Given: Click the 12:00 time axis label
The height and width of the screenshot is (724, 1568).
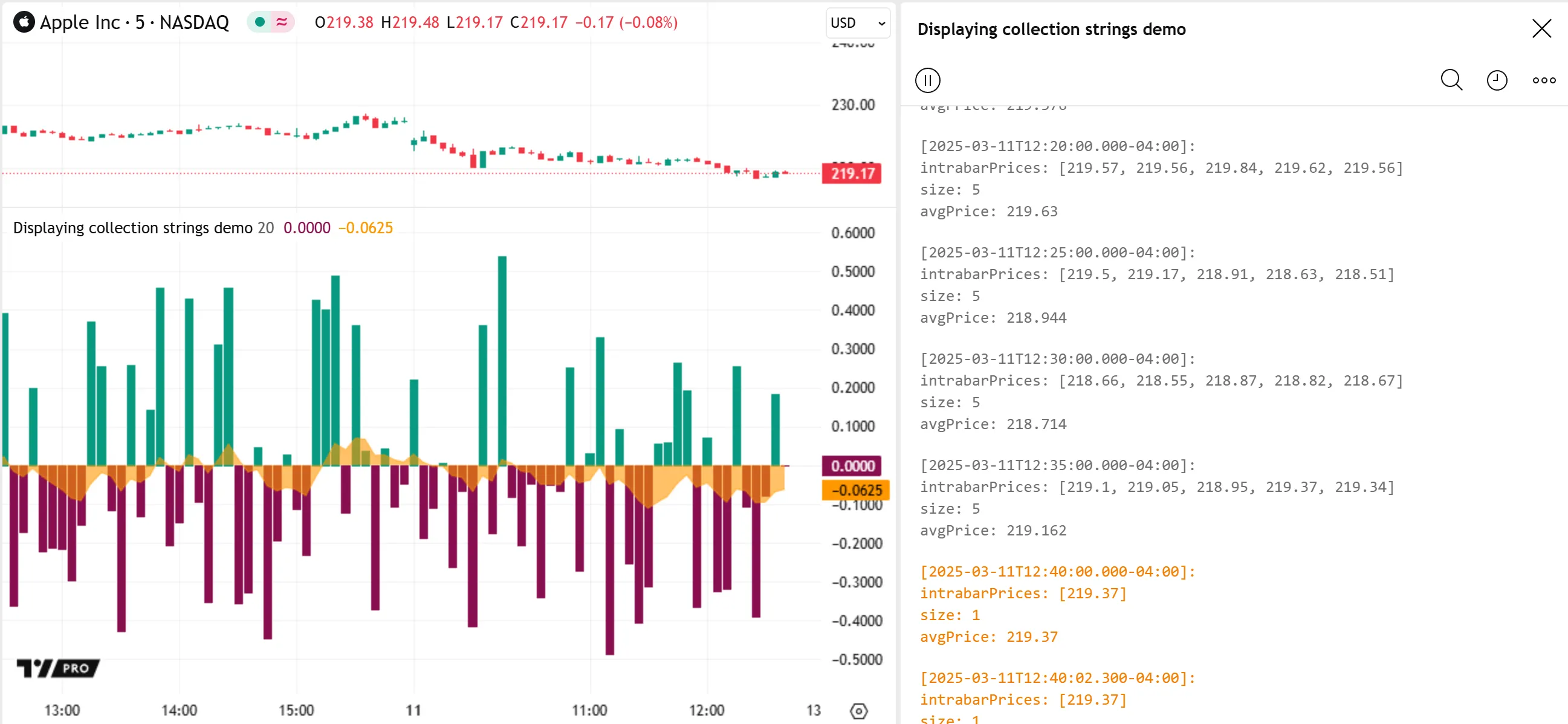Looking at the screenshot, I should (706, 711).
